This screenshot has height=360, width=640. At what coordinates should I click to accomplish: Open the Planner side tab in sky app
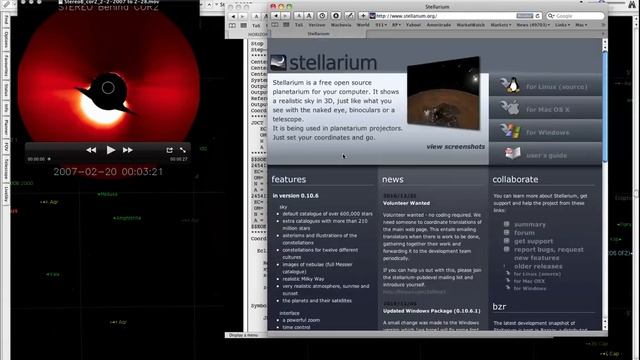(6, 126)
